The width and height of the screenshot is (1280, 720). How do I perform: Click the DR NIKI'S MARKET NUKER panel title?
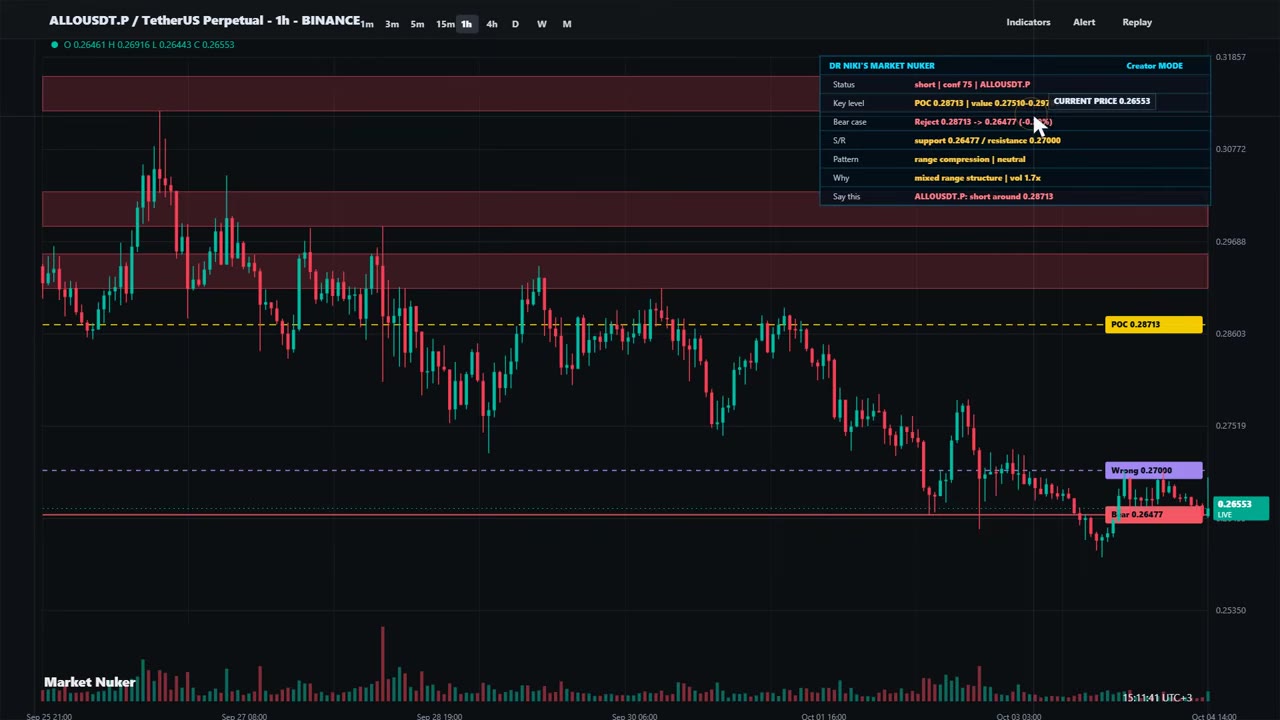[882, 66]
